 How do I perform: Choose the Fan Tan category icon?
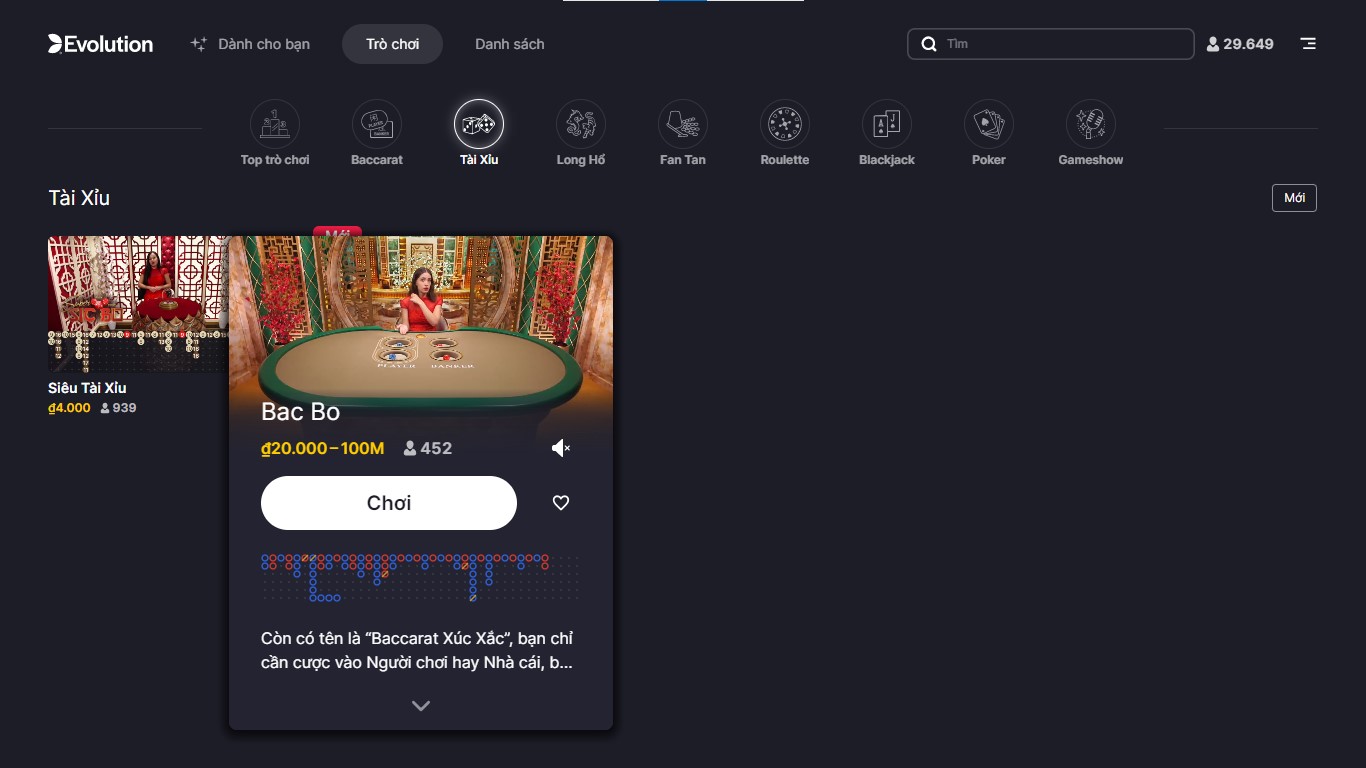683,125
